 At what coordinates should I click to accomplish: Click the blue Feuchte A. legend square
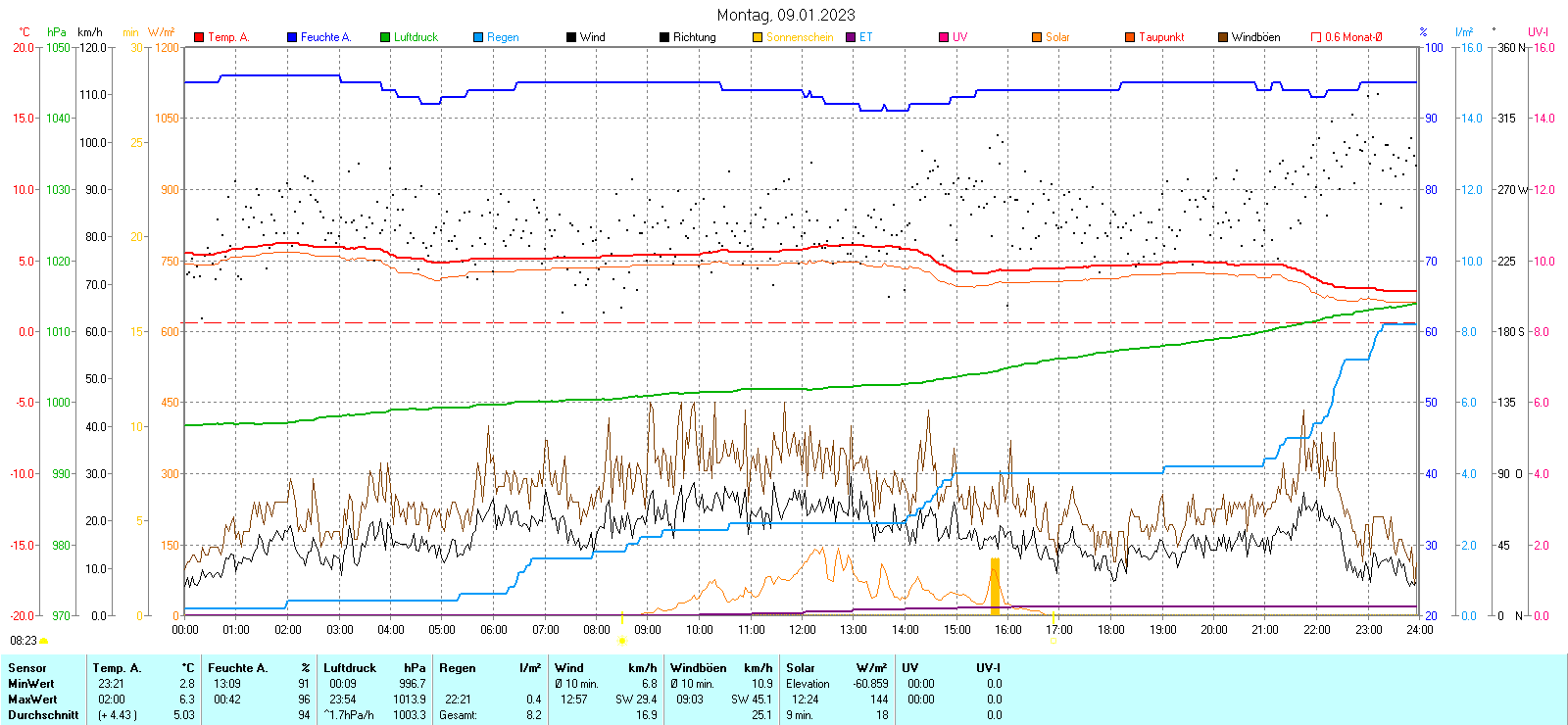click(292, 37)
